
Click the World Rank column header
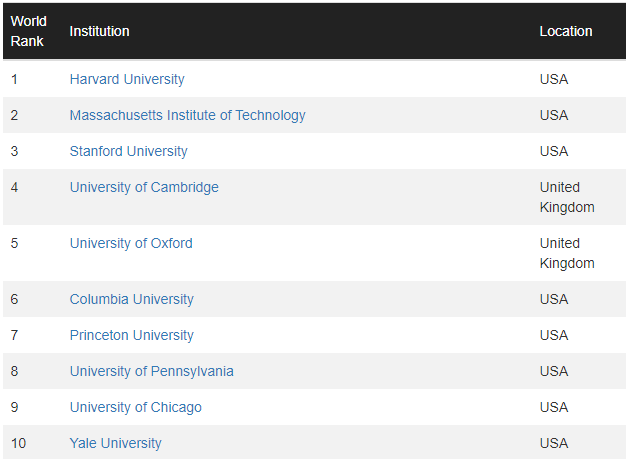click(x=29, y=31)
